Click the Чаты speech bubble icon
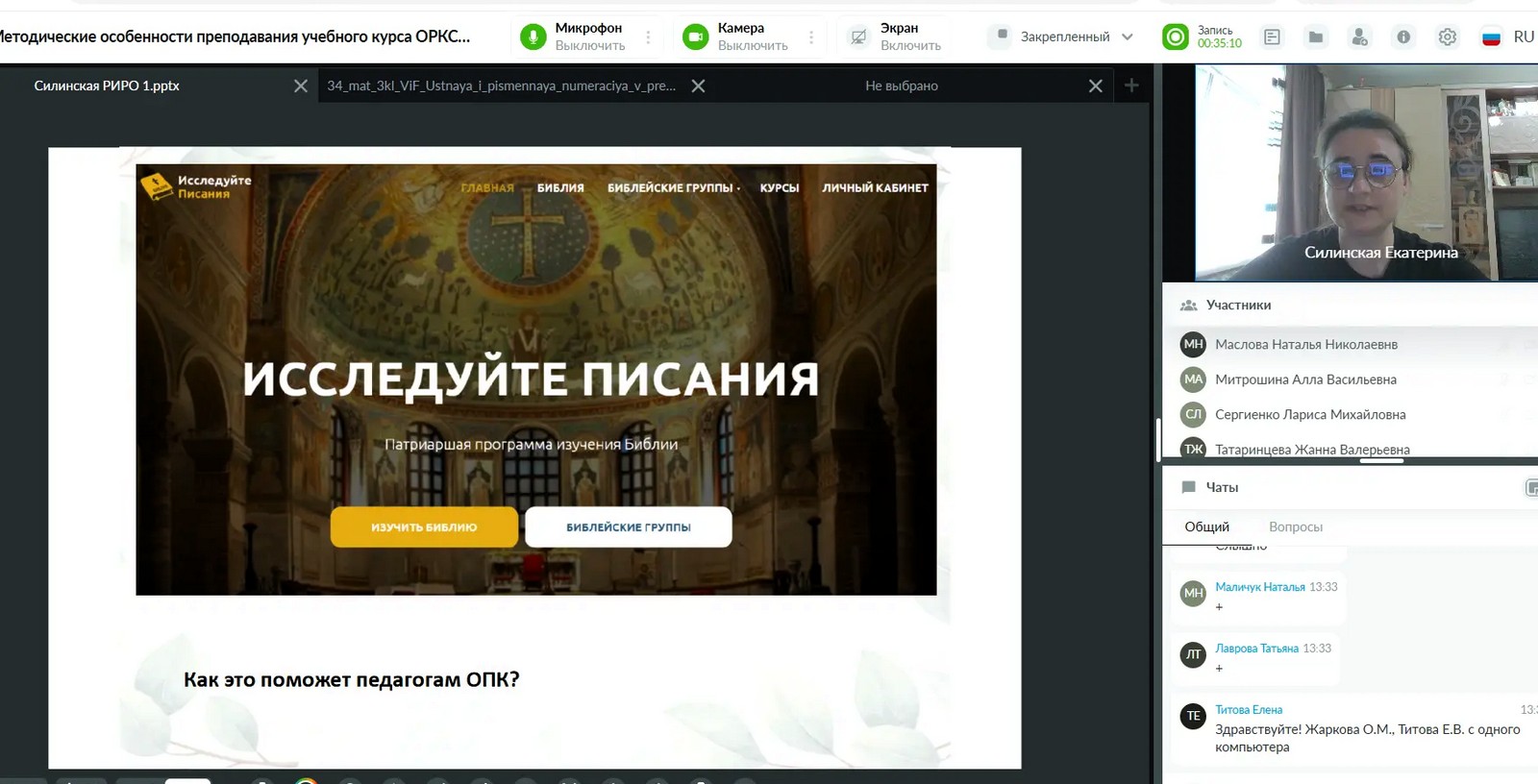This screenshot has width=1538, height=784. click(x=1189, y=487)
